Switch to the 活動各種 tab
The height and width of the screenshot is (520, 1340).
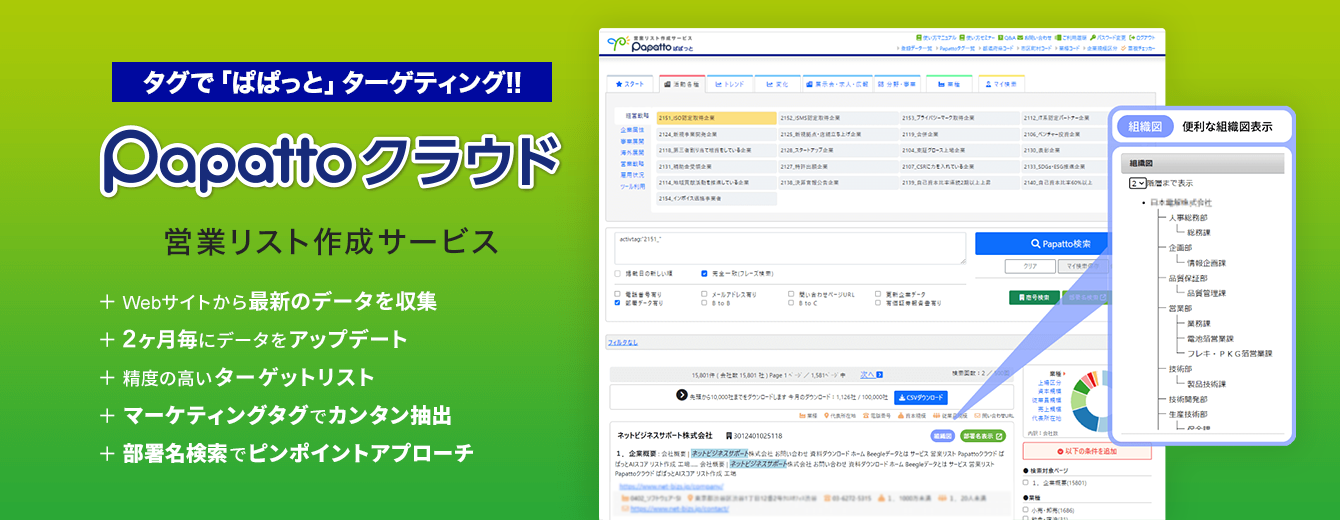click(681, 84)
